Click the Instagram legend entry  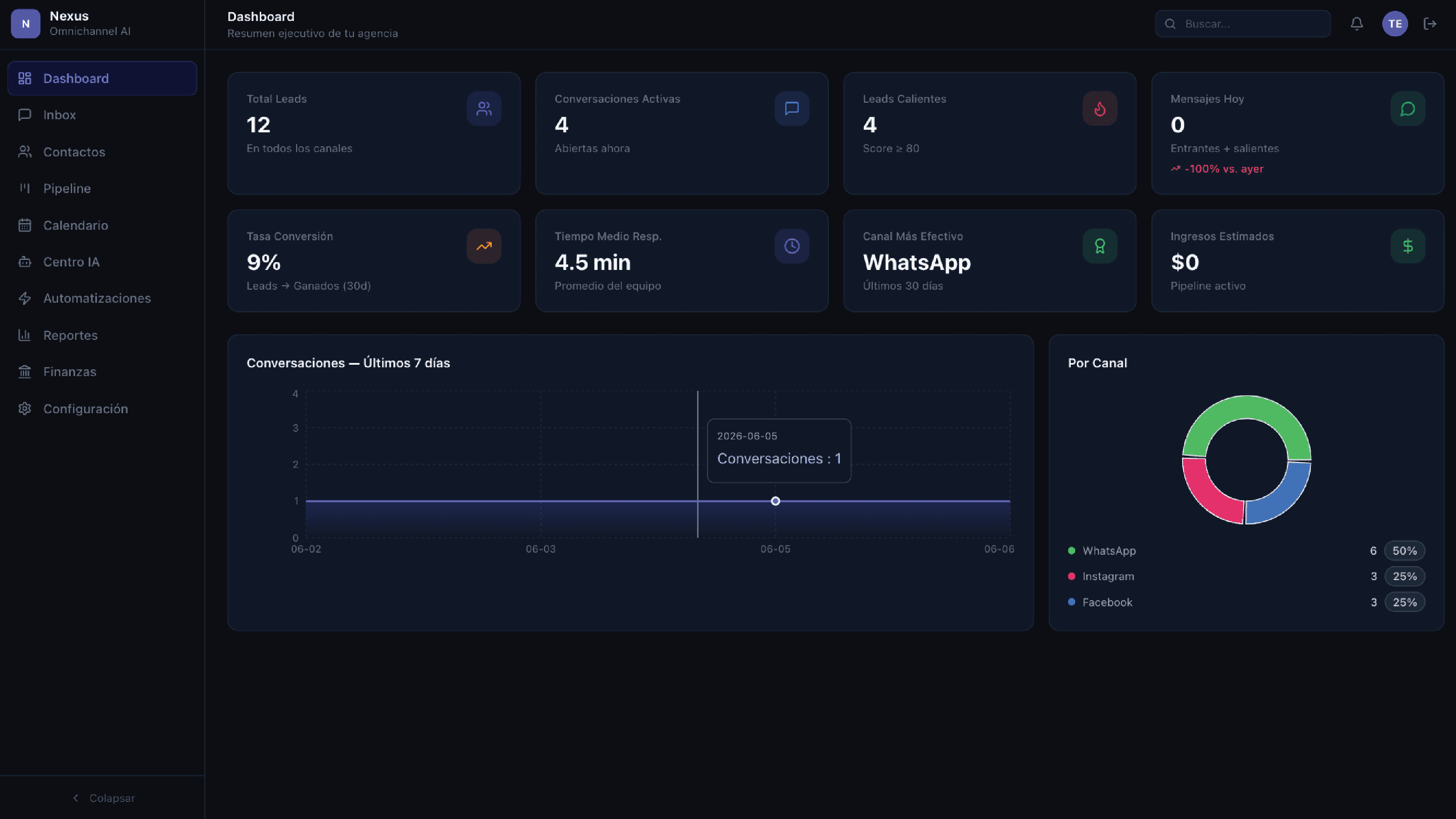tap(1101, 576)
